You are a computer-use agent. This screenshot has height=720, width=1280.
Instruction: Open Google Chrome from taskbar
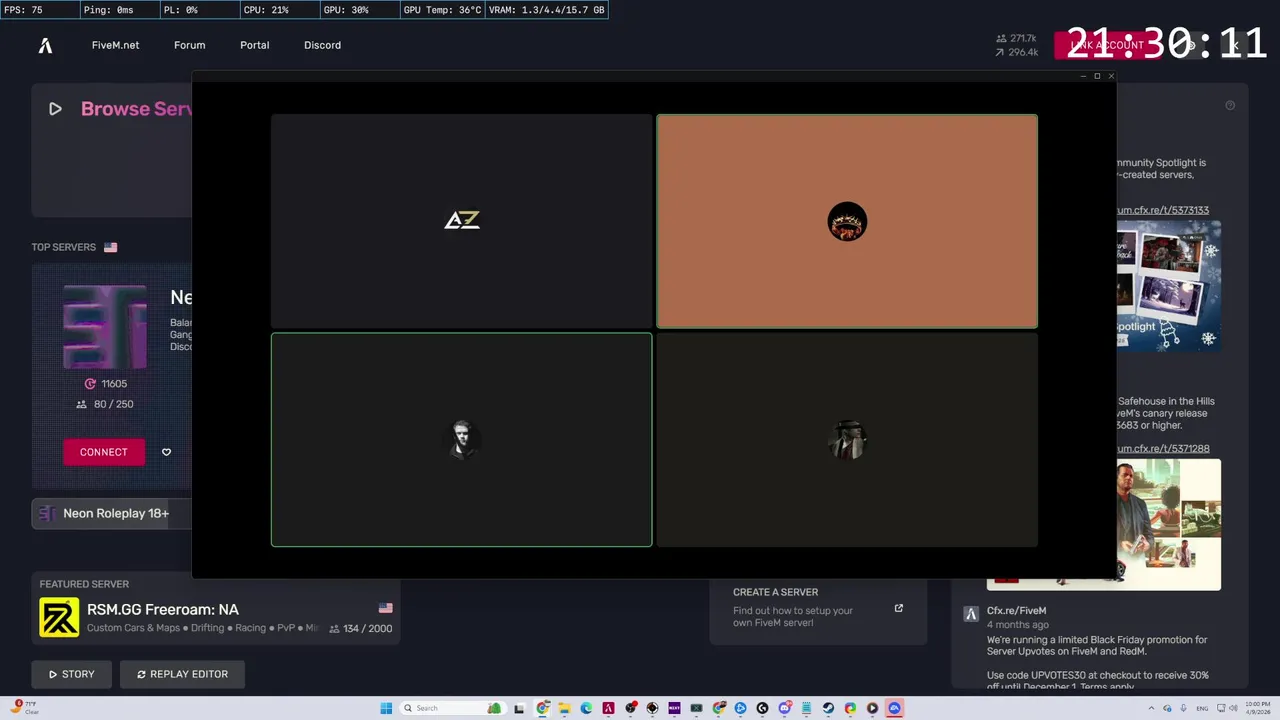(x=542, y=708)
